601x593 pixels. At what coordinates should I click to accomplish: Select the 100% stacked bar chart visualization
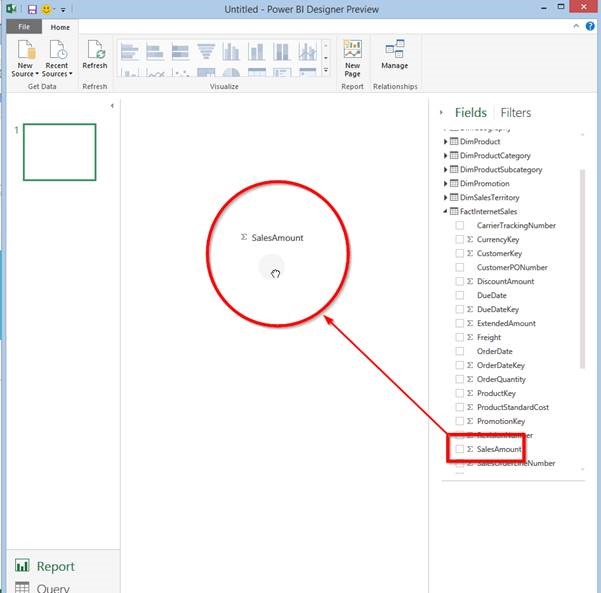coord(180,52)
